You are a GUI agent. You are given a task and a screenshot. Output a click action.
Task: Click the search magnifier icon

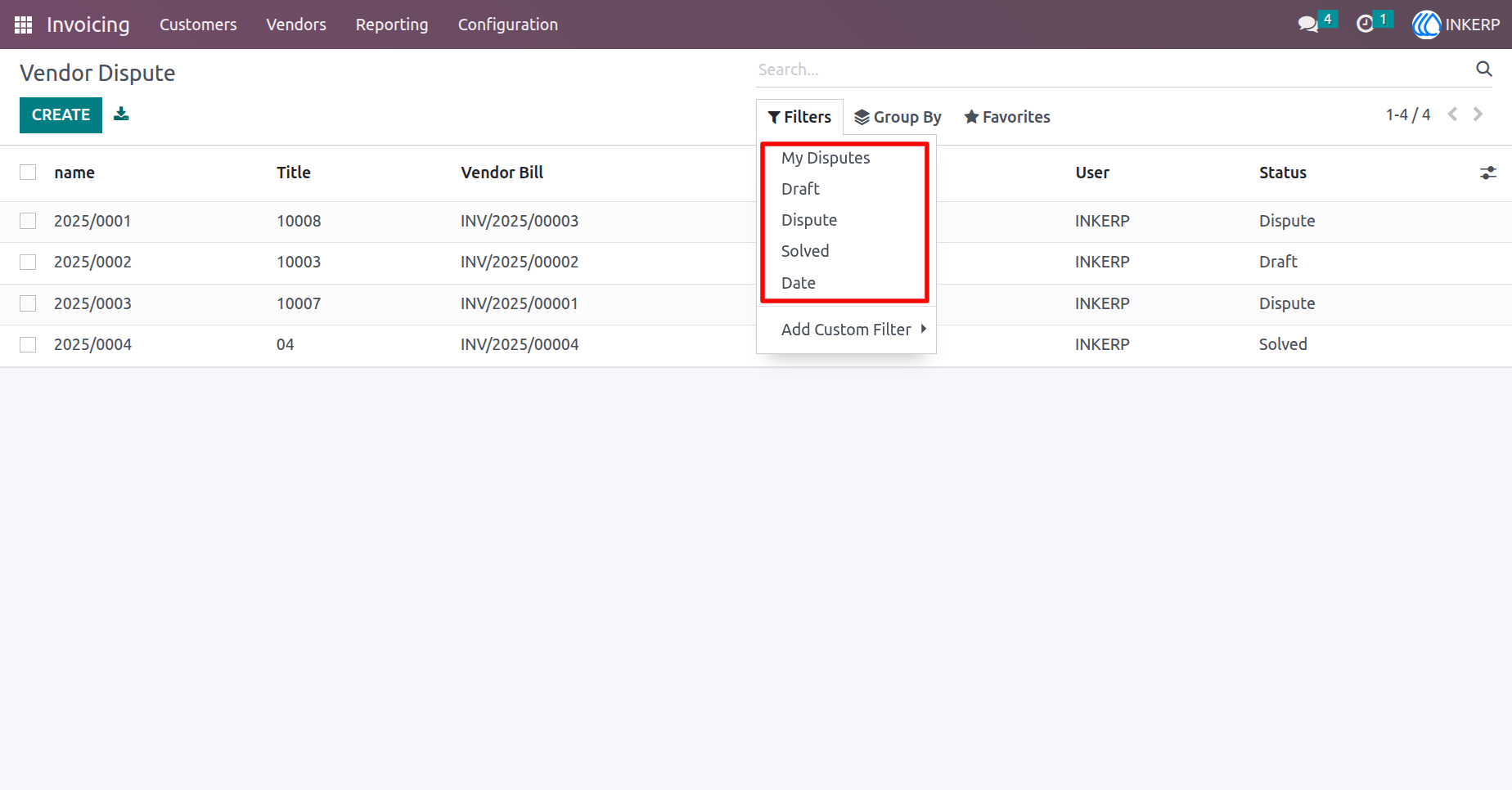pos(1483,69)
